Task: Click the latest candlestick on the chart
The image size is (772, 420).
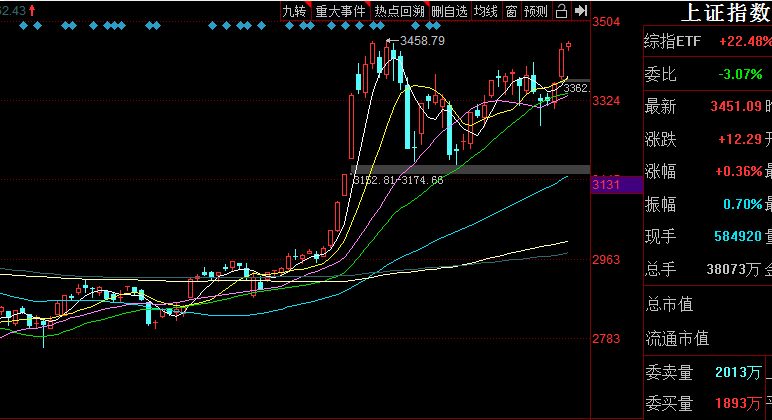Action: [569, 46]
